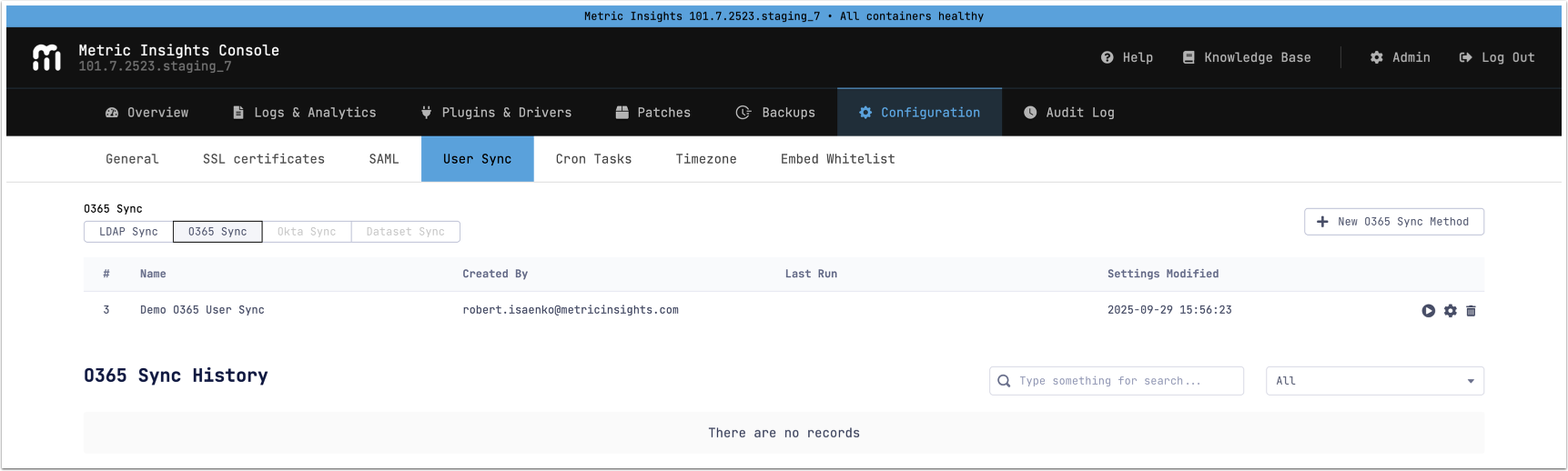Click the Admin gear icon

(x=1377, y=57)
